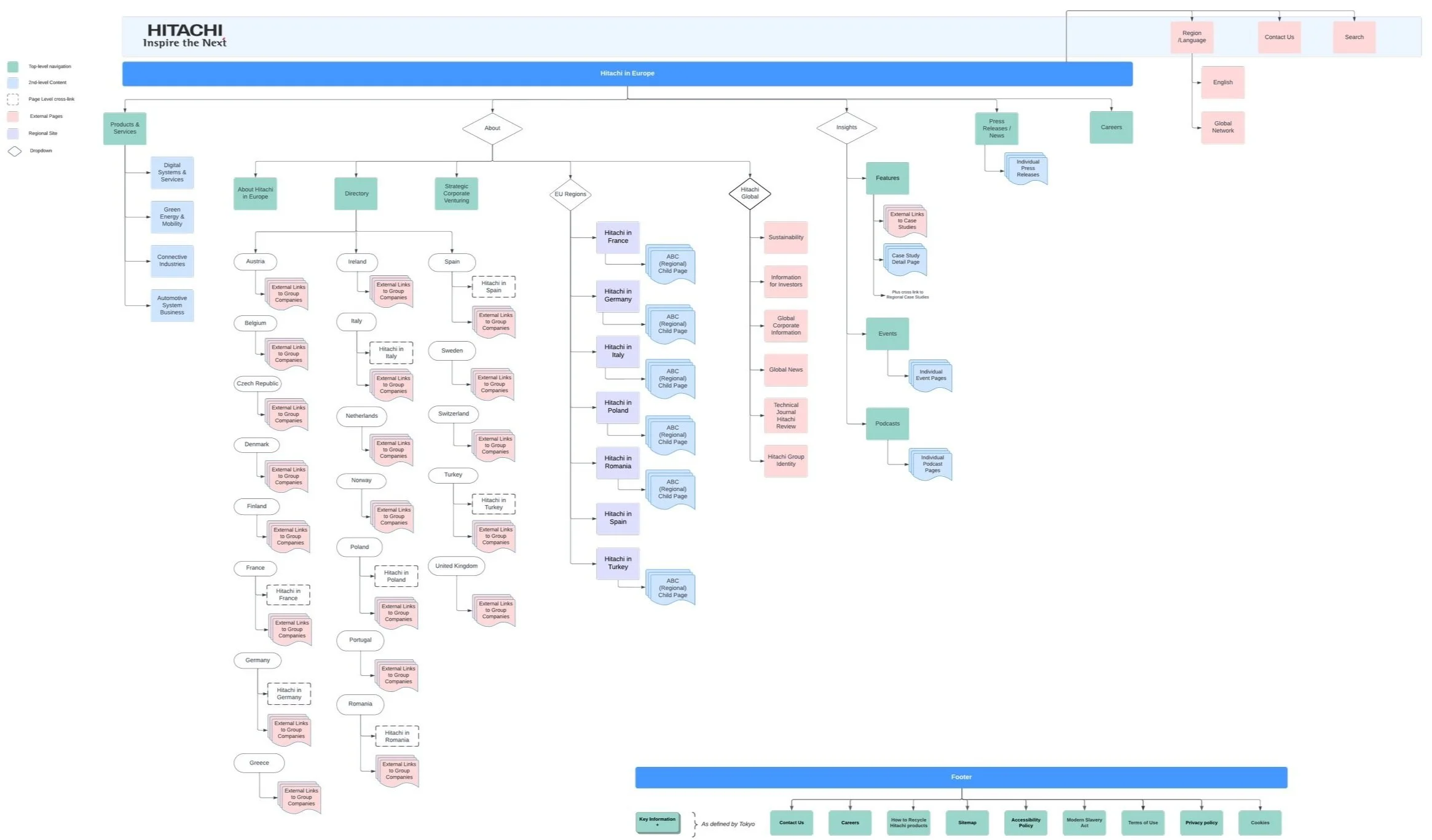
Task: Click the Top-level navigation legend swatch
Action: [13, 66]
